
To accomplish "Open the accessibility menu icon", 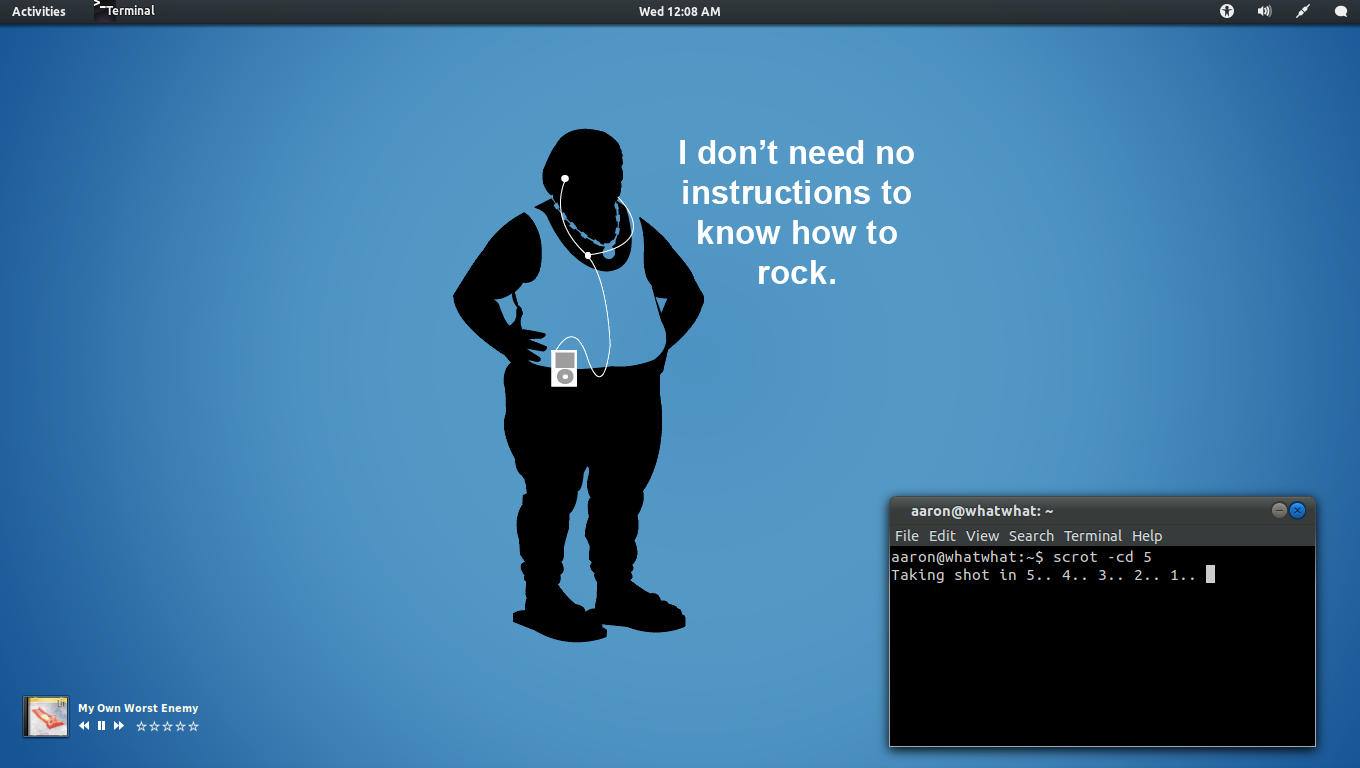I will click(x=1227, y=11).
